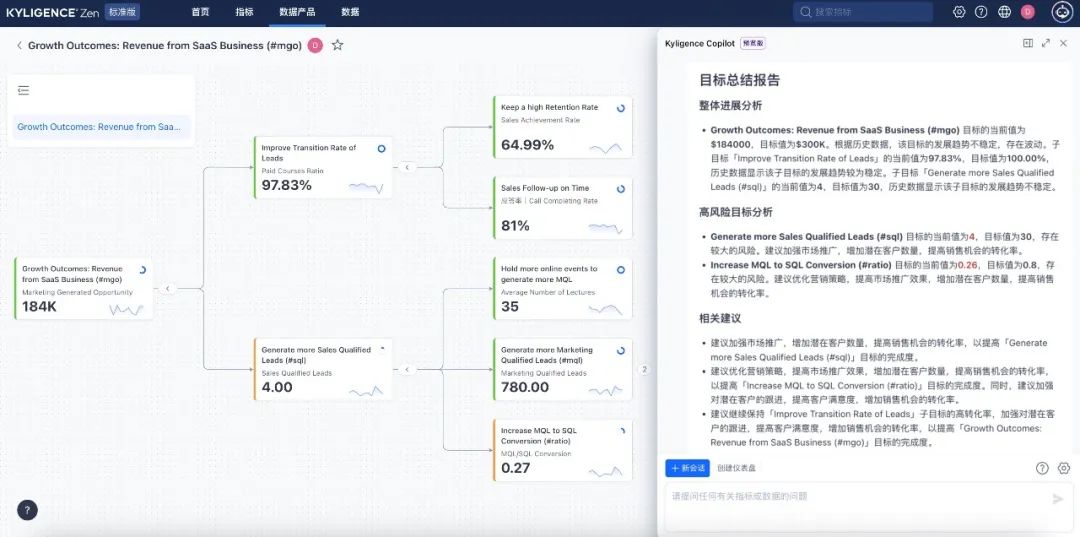This screenshot has height=537, width=1080.
Task: Click progress ring on Keep a high Retention Rate
Action: pyautogui.click(x=621, y=108)
